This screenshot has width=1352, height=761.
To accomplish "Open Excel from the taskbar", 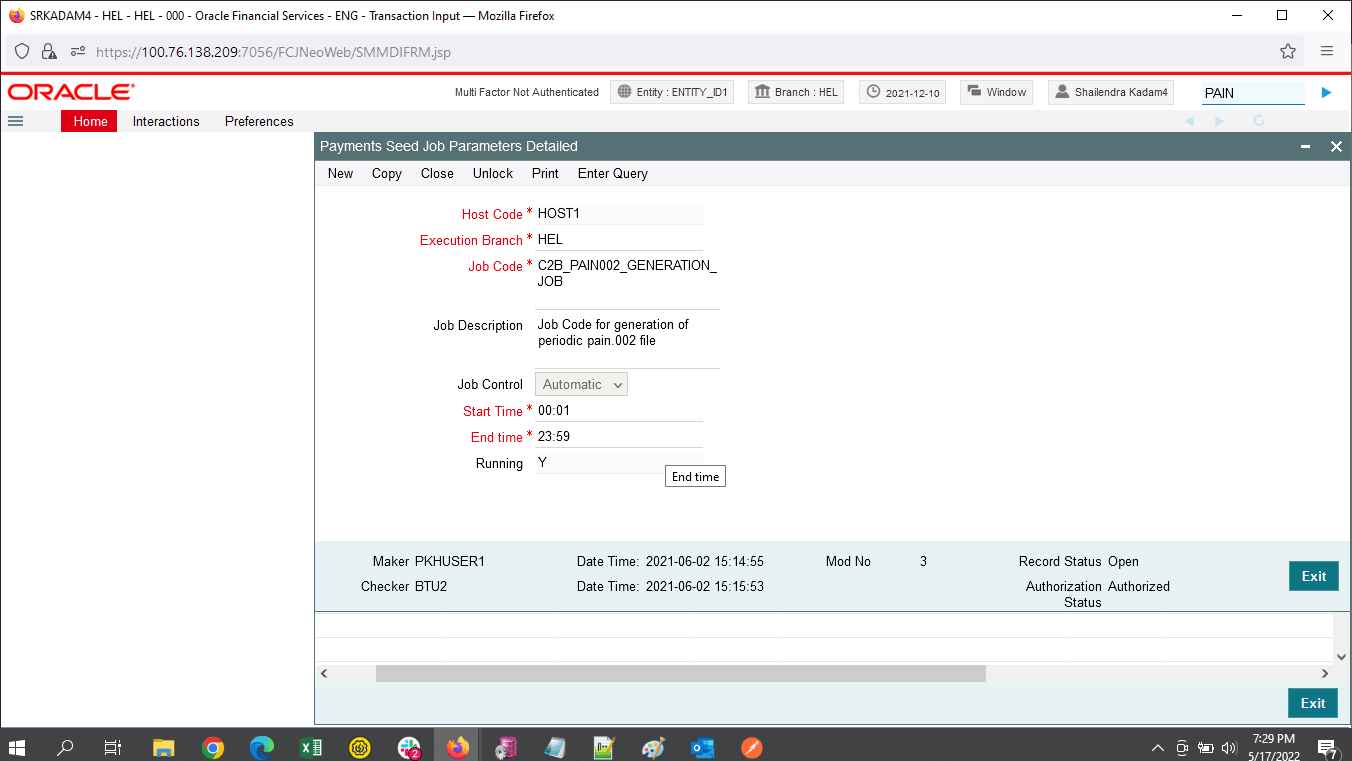I will point(311,747).
